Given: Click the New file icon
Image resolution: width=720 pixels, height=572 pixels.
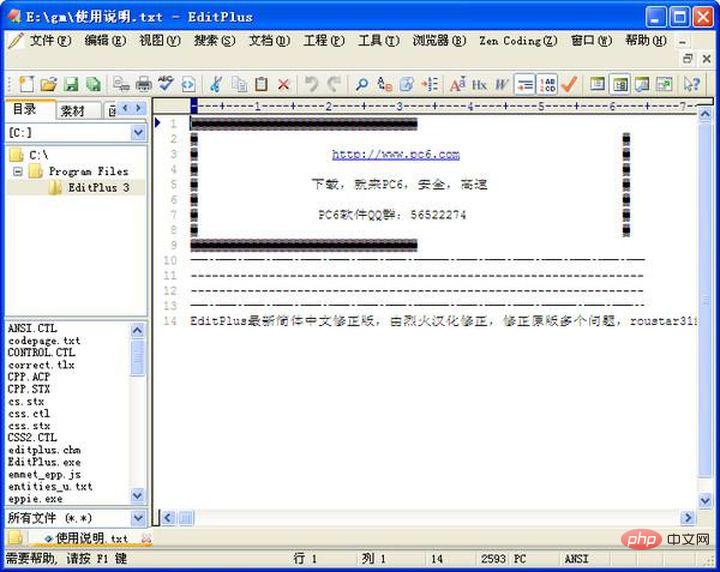Looking at the screenshot, I should click(x=26, y=84).
